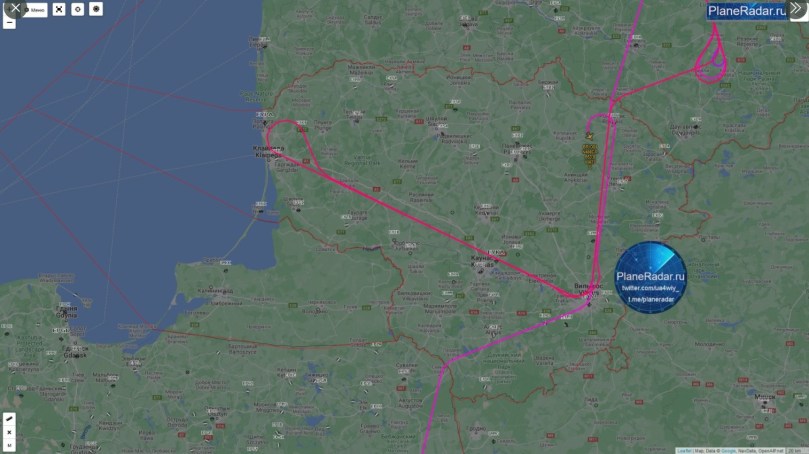Click the yellow aircraft icon on track

pos(589,136)
